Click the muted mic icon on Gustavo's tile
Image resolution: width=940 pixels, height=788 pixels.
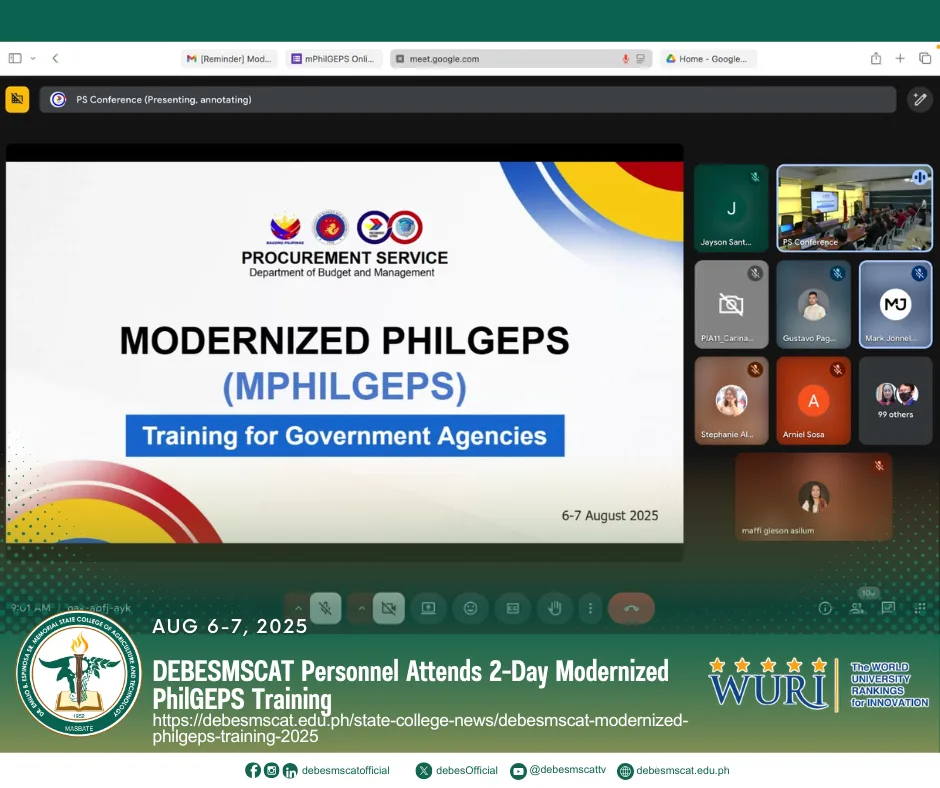(837, 273)
